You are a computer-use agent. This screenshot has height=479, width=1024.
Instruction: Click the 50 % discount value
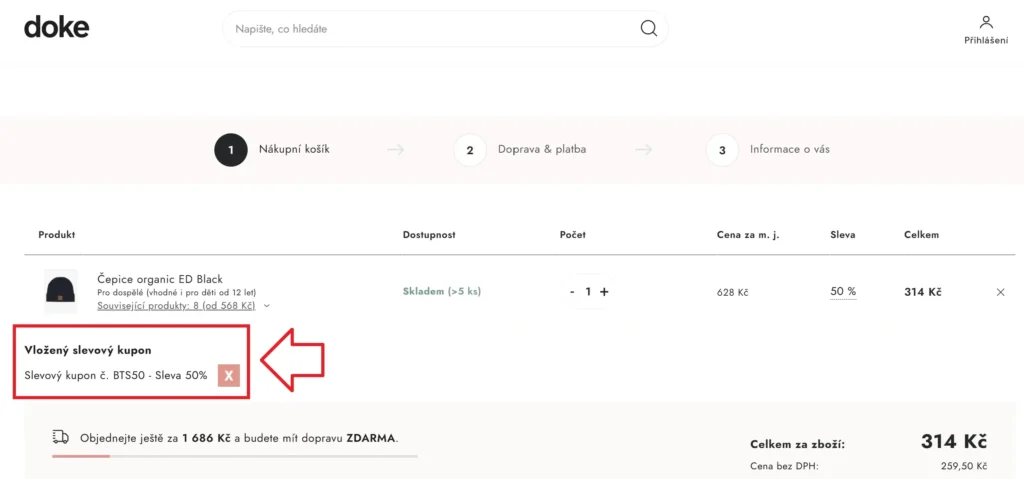[x=843, y=292]
